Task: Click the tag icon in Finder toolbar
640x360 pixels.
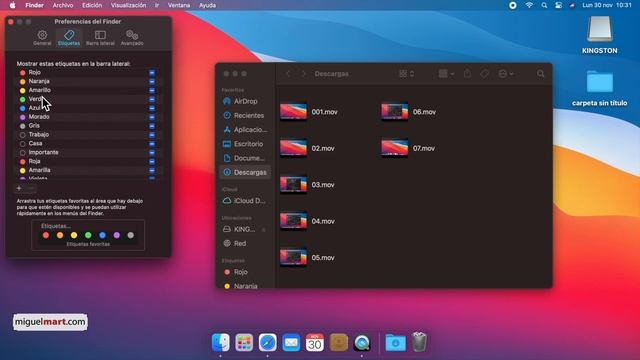Action: 484,74
